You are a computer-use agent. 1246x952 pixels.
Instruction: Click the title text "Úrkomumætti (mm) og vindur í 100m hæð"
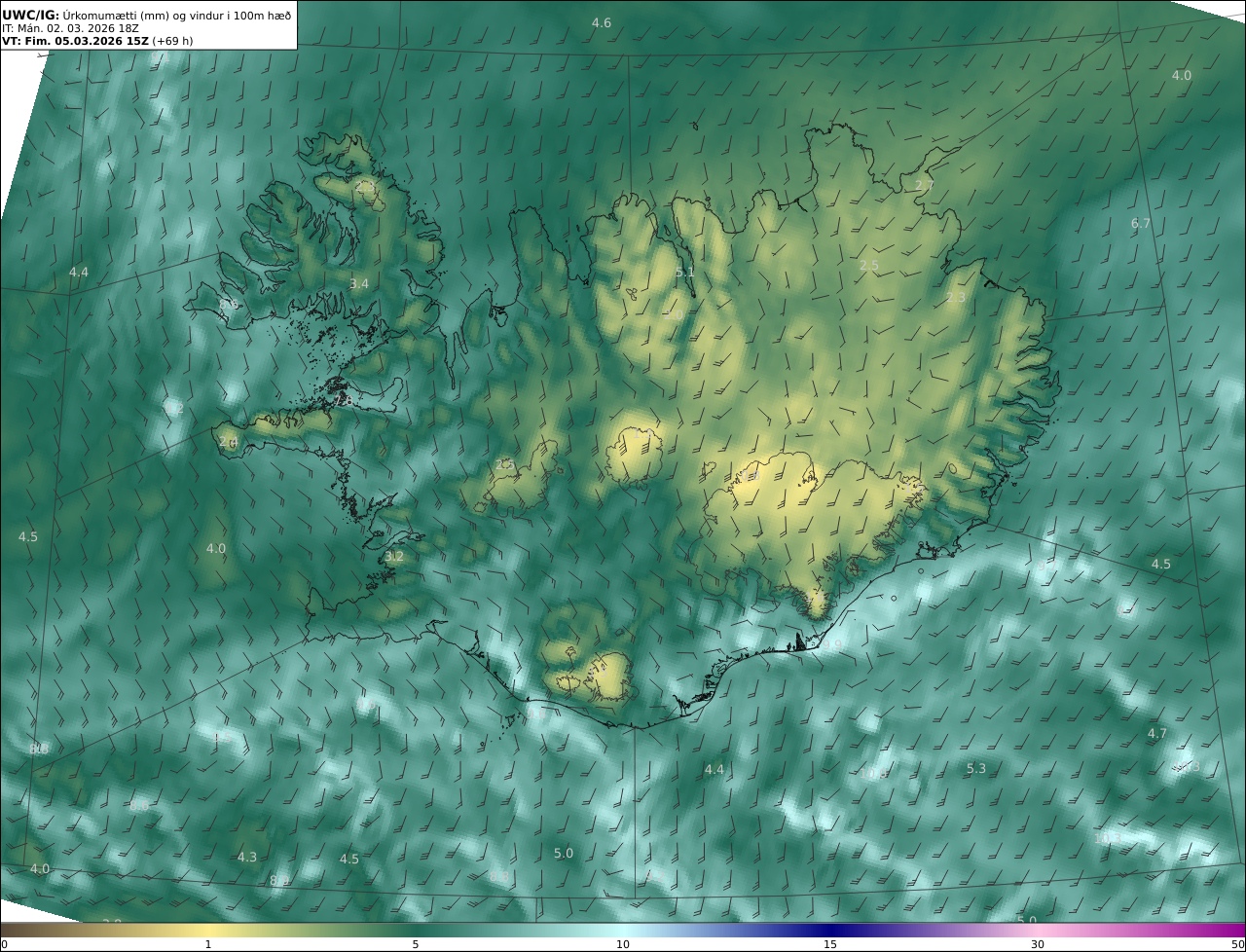tap(177, 16)
